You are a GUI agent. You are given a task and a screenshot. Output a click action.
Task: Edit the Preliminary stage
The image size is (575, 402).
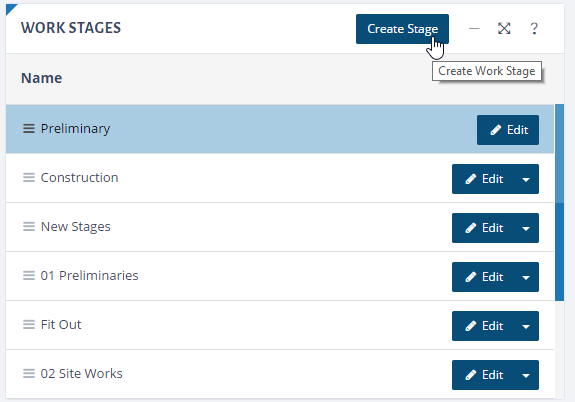point(508,130)
